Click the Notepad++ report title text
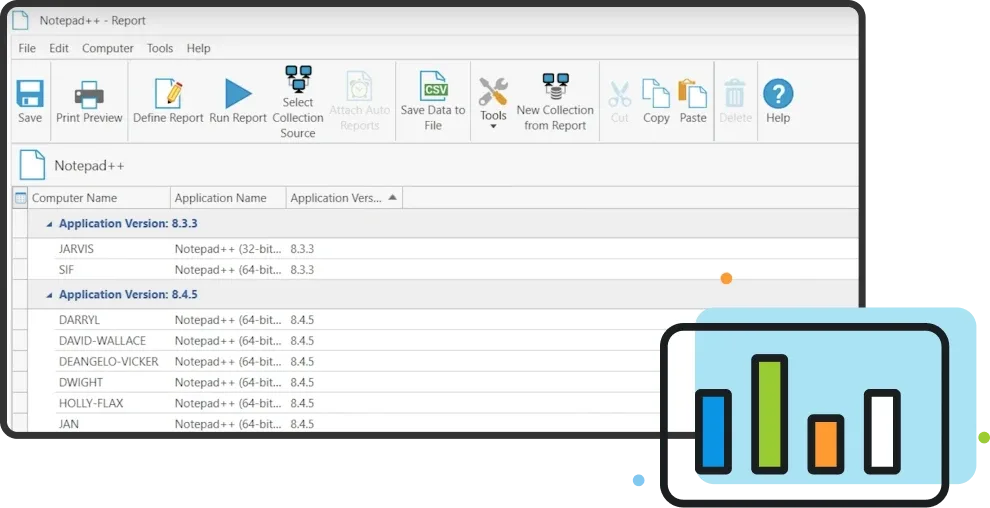 [89, 165]
